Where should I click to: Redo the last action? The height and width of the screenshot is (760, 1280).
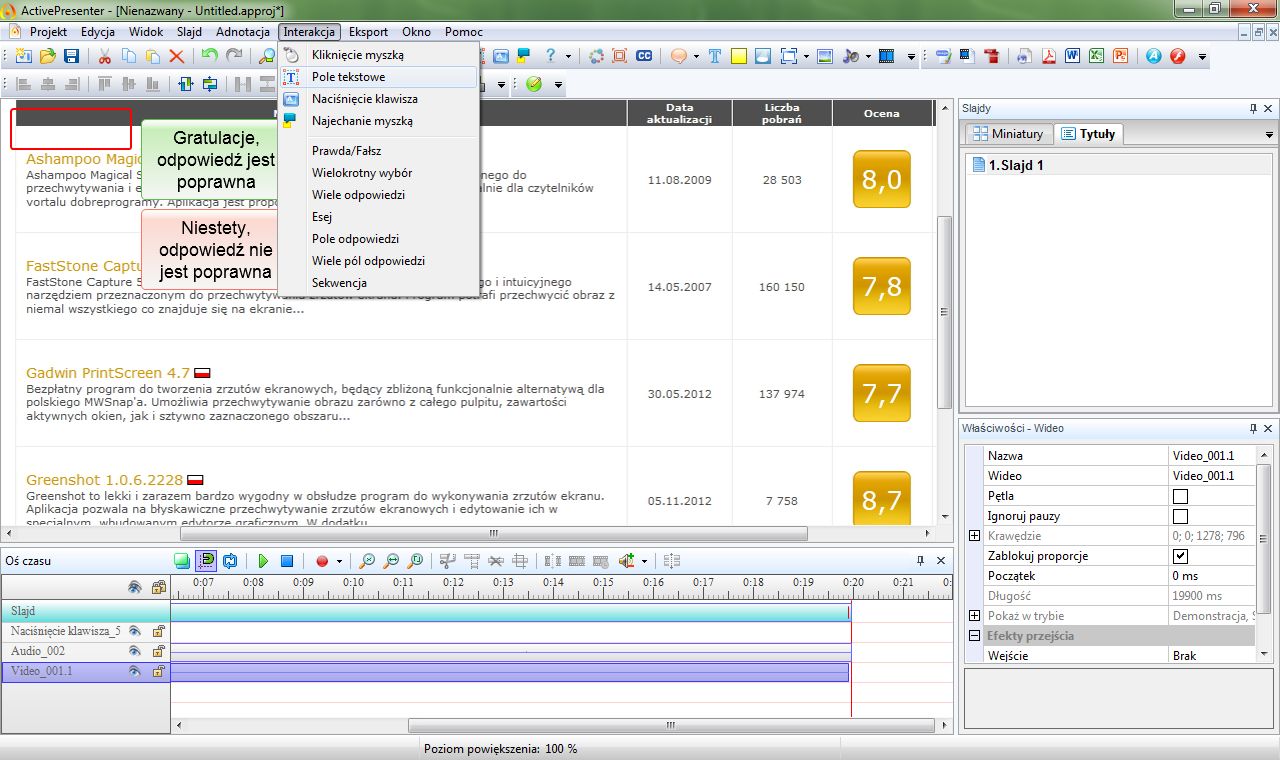pos(233,57)
